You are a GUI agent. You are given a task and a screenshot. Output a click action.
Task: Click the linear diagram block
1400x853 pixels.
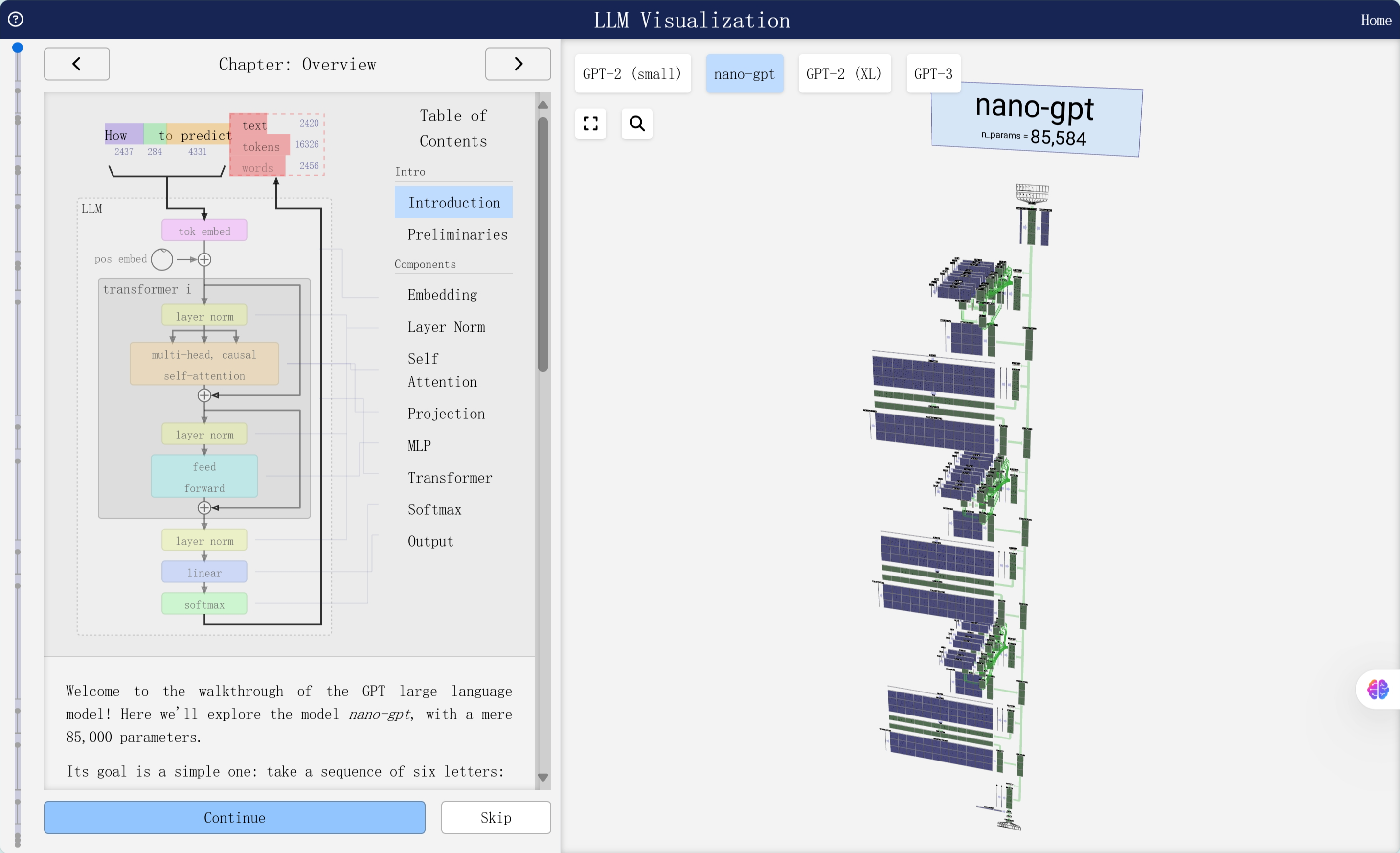click(x=204, y=572)
